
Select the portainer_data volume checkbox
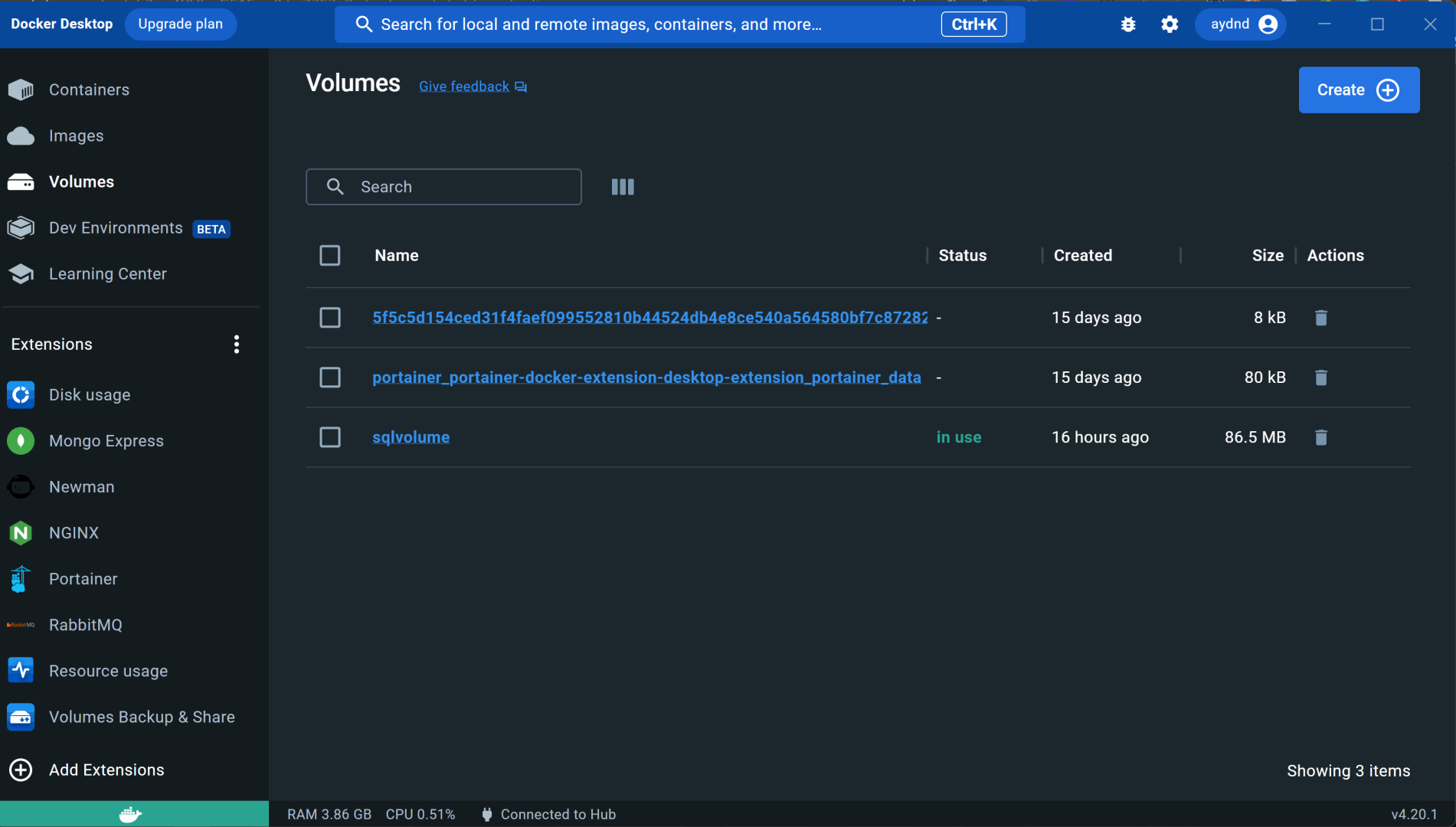tap(330, 378)
